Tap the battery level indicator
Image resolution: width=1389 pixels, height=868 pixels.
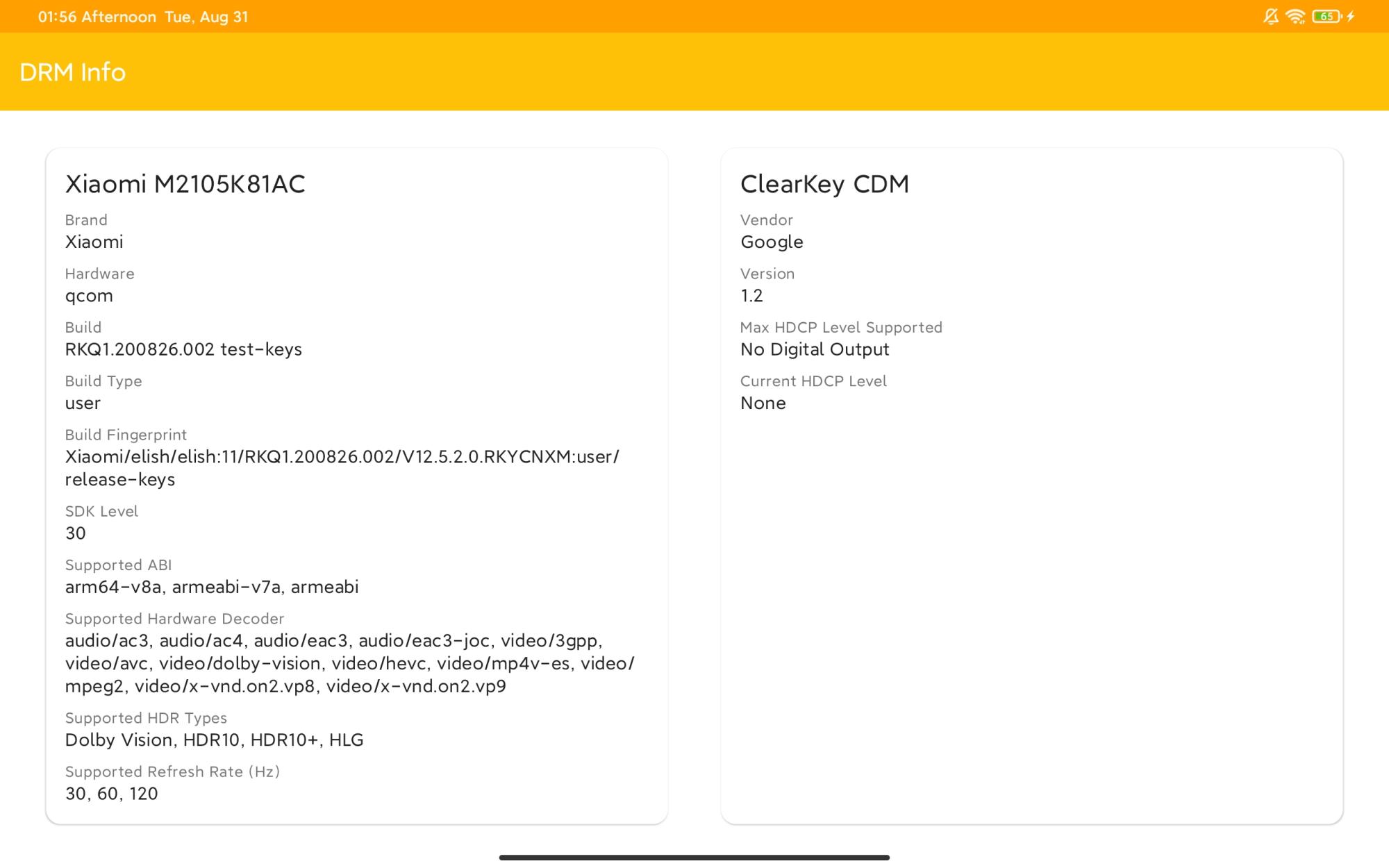click(1327, 17)
